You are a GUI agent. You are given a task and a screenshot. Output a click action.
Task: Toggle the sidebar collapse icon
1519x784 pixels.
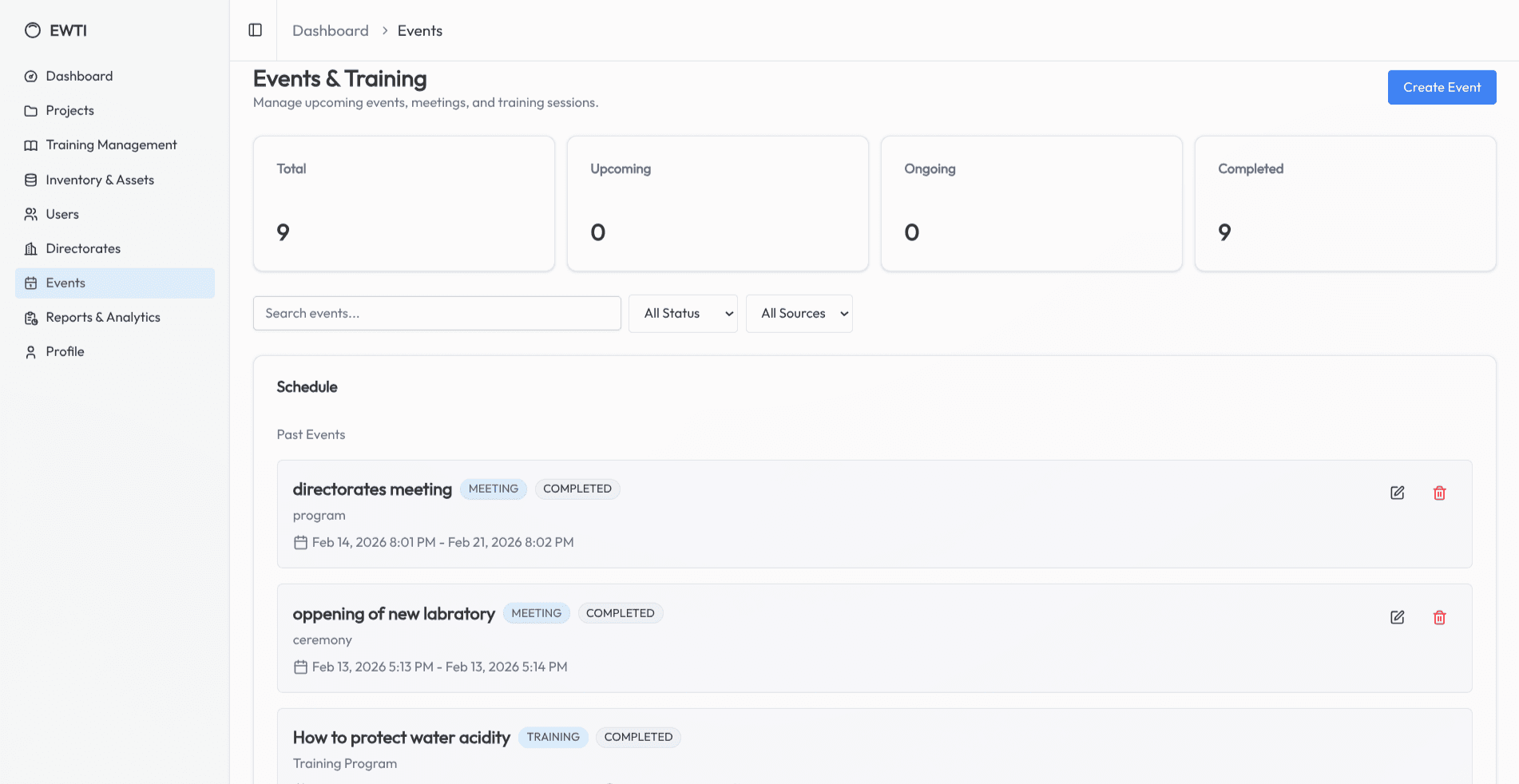256,30
